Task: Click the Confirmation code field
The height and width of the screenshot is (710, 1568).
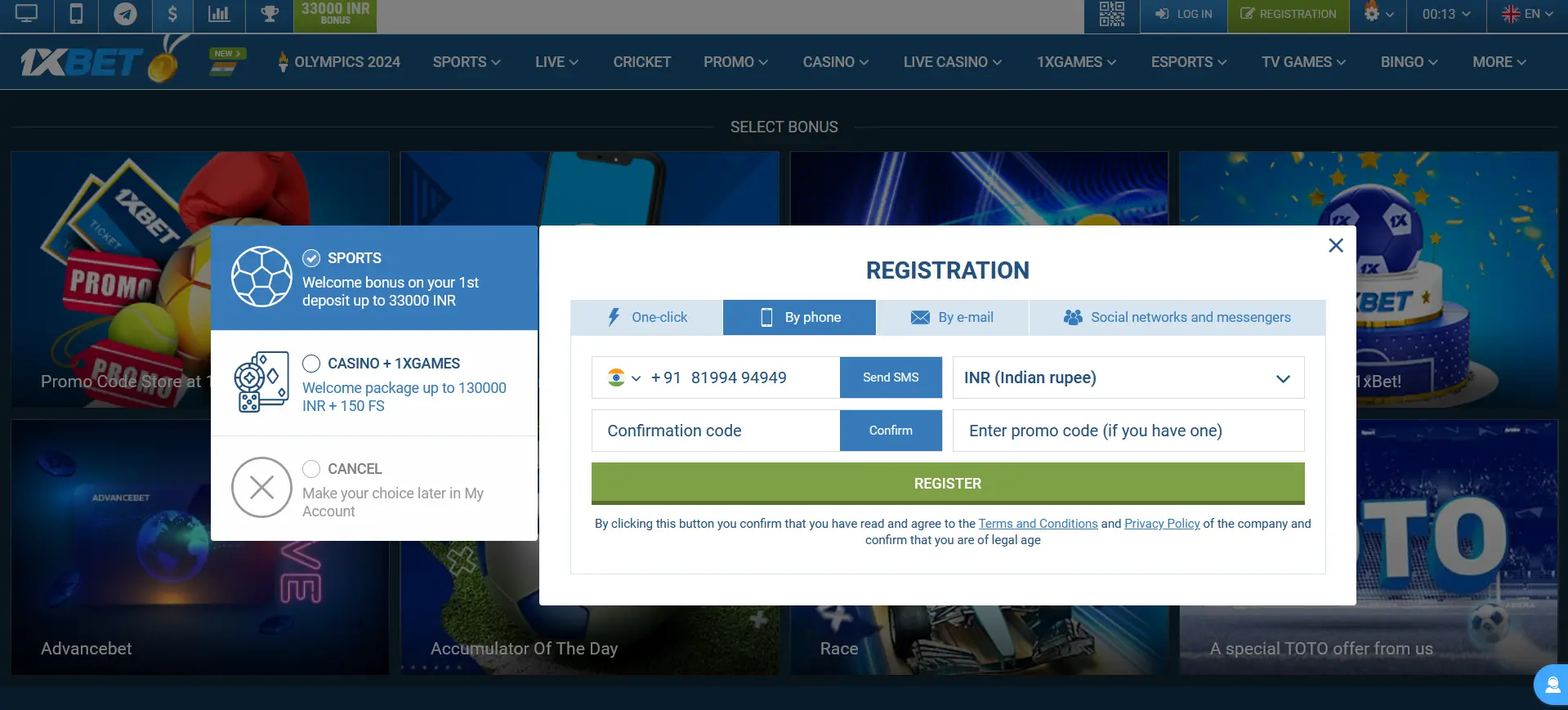Action: pos(716,431)
